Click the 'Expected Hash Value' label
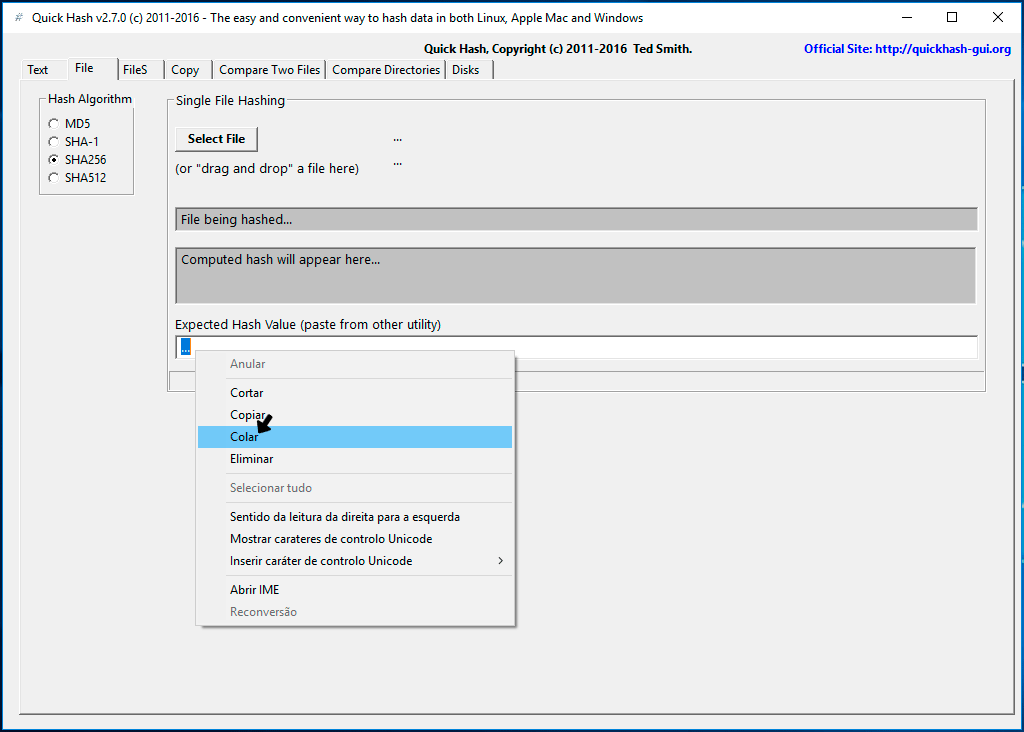 pos(308,325)
